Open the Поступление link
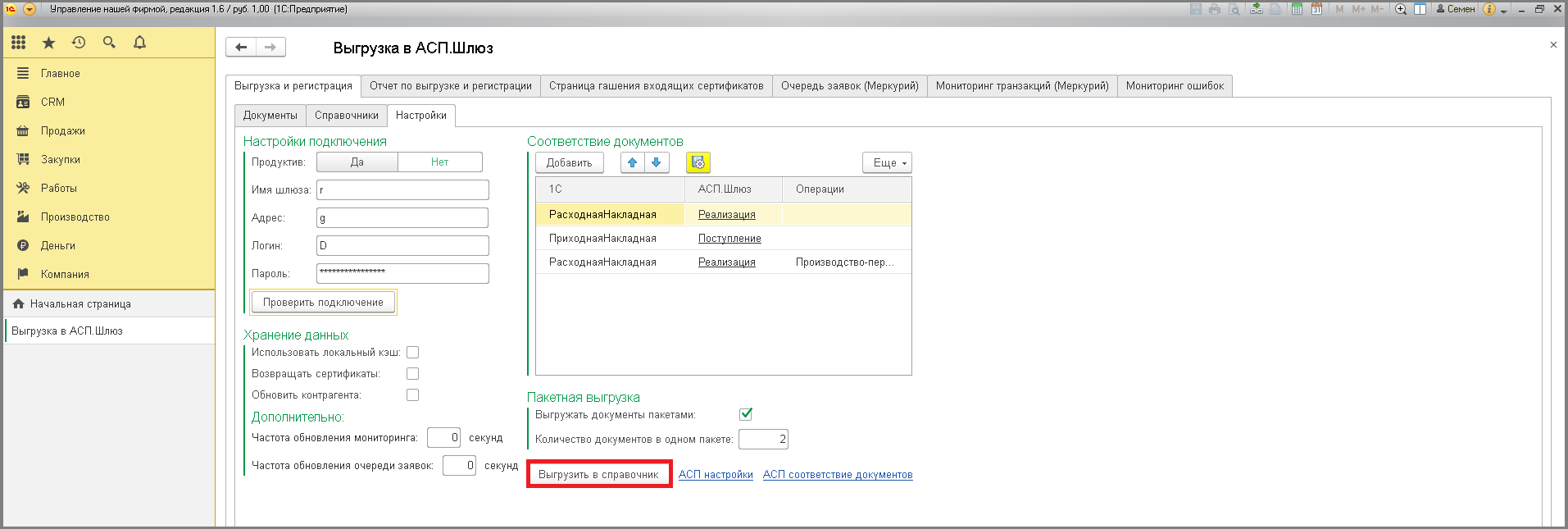 pyautogui.click(x=729, y=239)
